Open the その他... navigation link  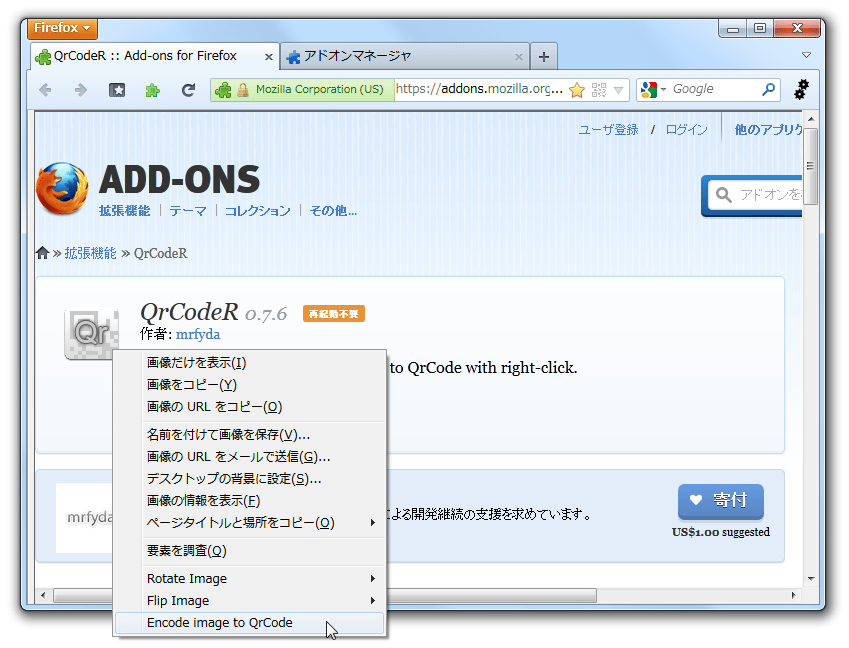coord(333,211)
